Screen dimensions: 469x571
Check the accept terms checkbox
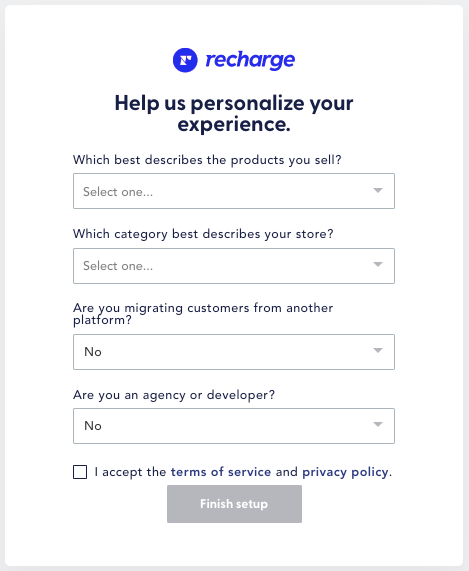click(80, 472)
